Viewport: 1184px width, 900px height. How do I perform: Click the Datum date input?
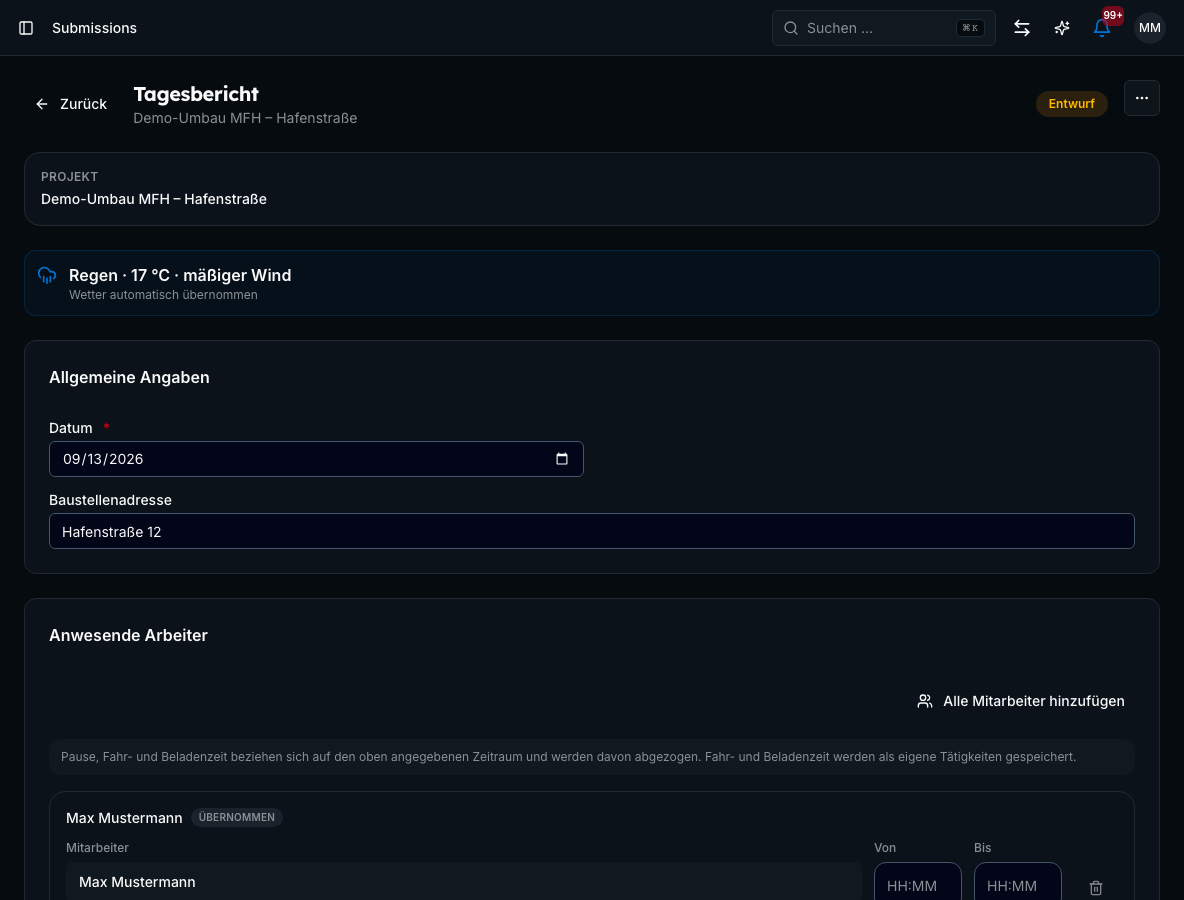[316, 459]
